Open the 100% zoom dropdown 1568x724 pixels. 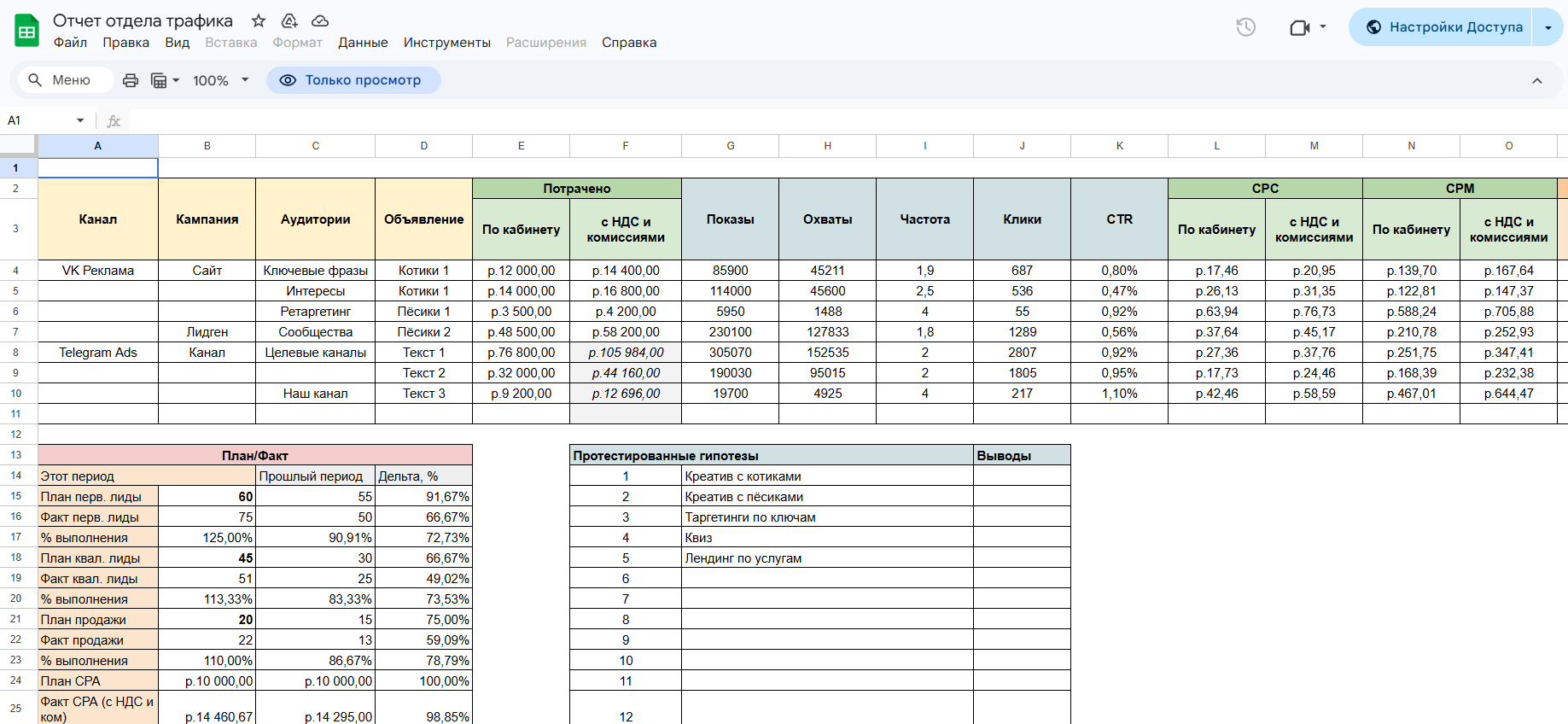[x=220, y=80]
